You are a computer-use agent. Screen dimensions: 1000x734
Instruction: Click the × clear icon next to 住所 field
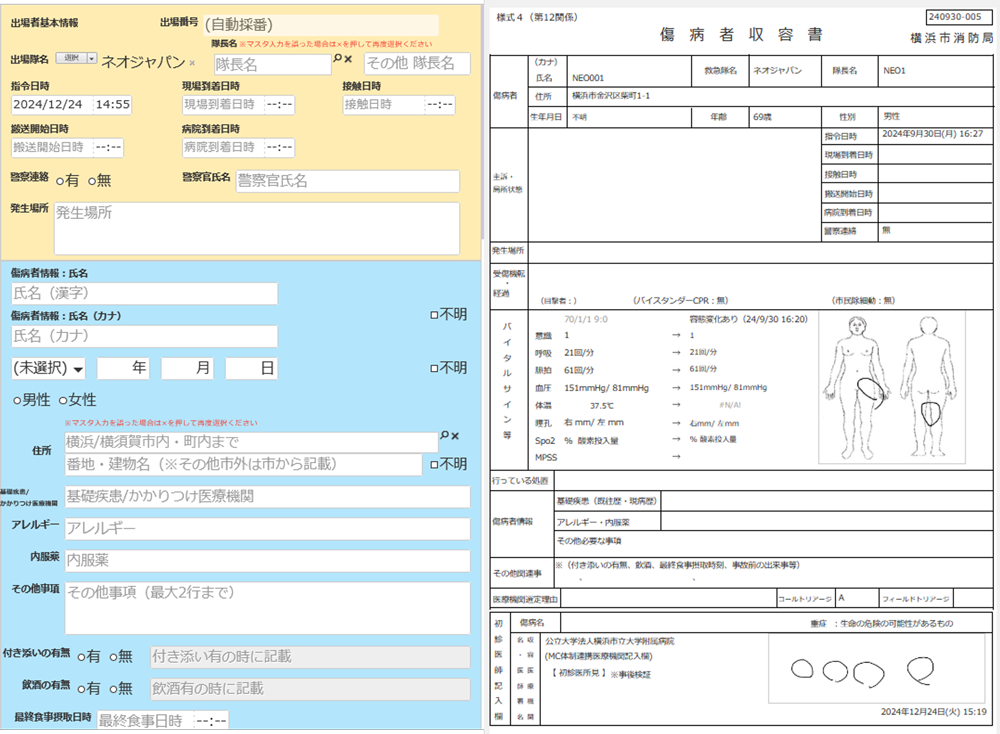pos(456,436)
